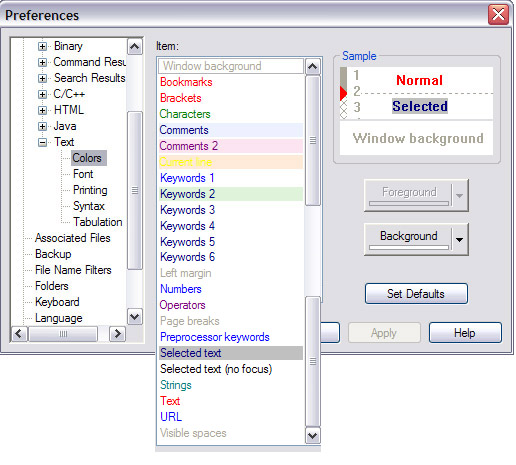Select the red Text item
Viewport: 516px width, 465px height.
pos(231,401)
